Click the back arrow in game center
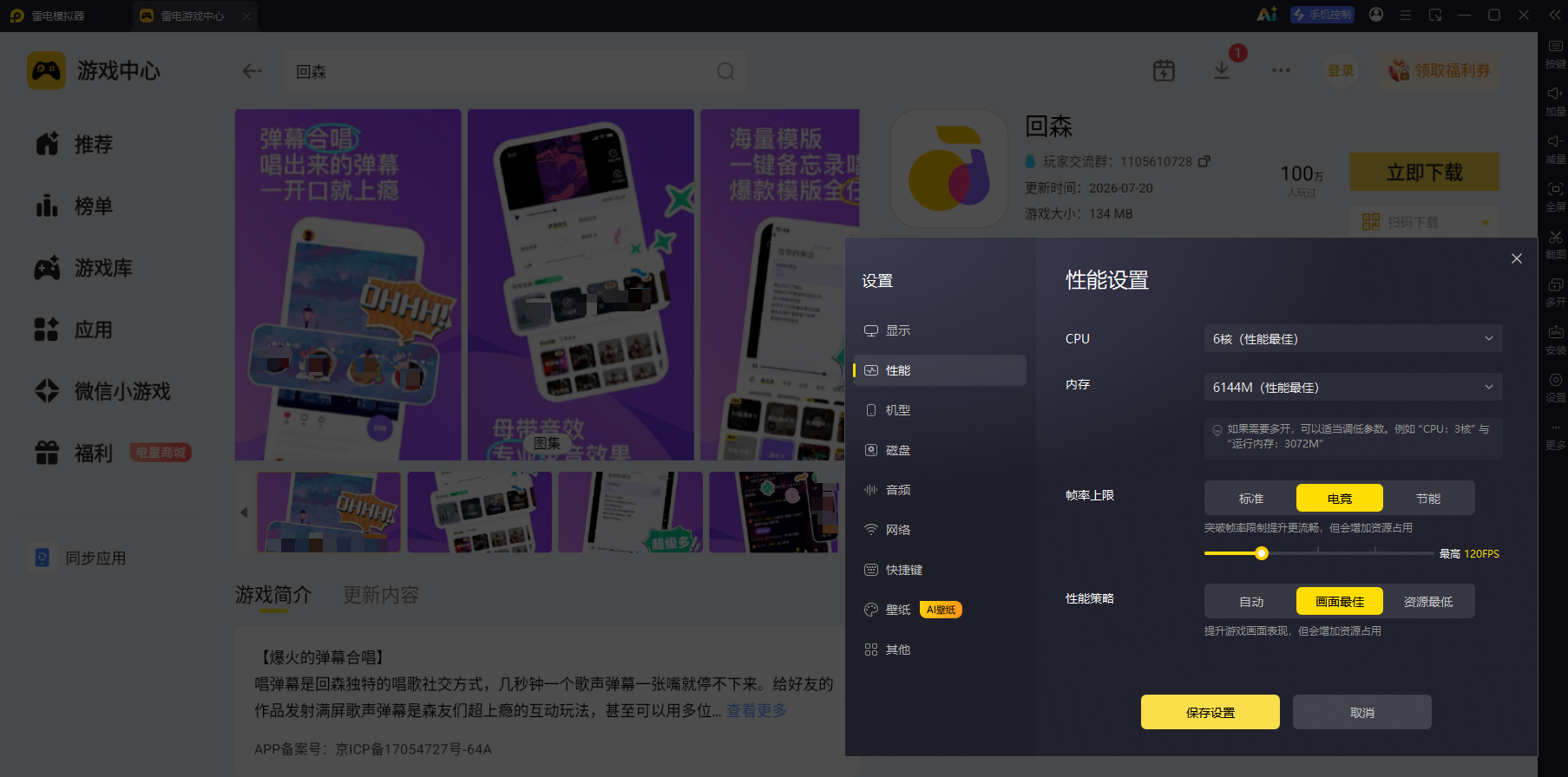This screenshot has width=1568, height=777. click(x=252, y=71)
